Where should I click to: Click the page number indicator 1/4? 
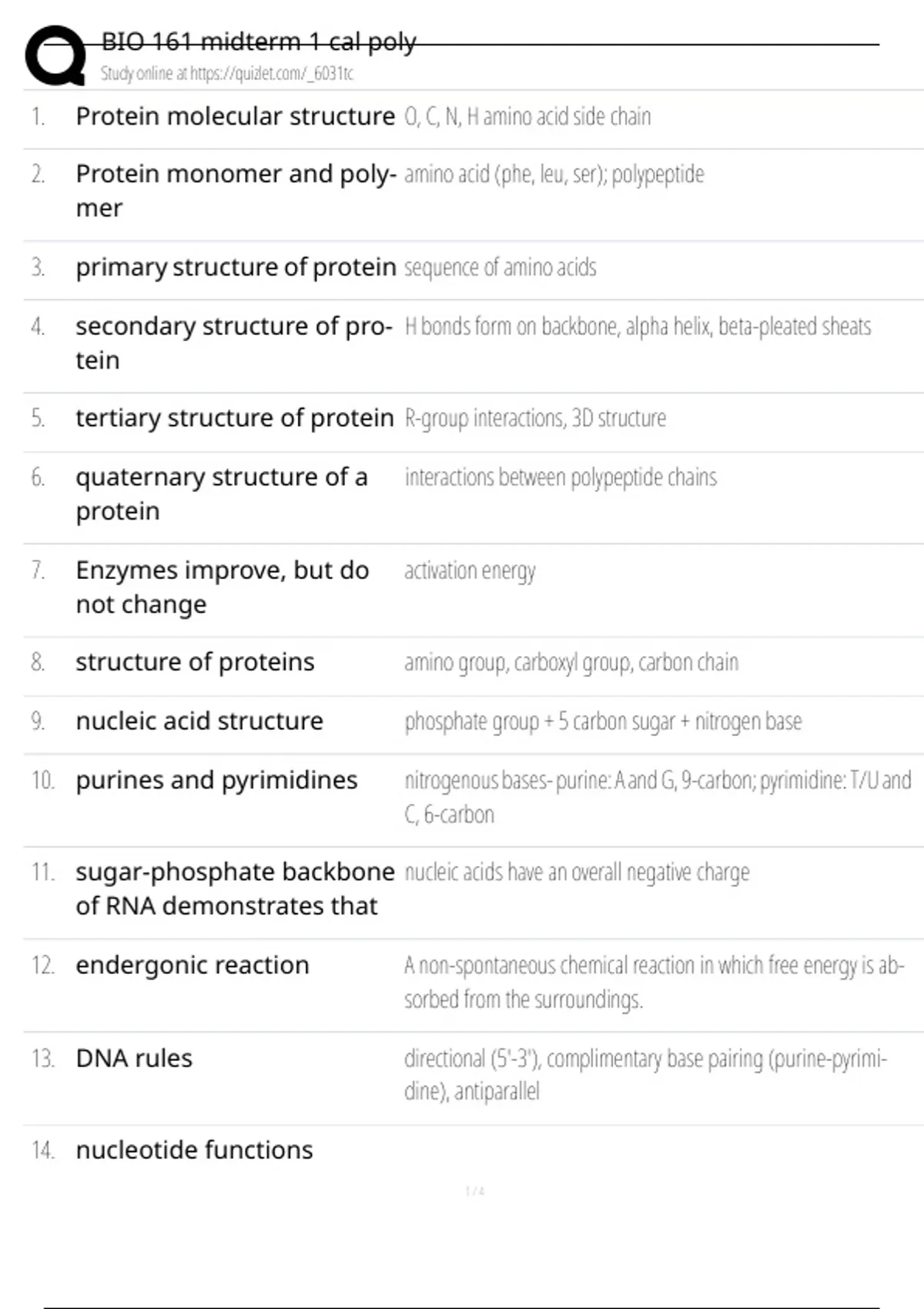click(475, 1191)
